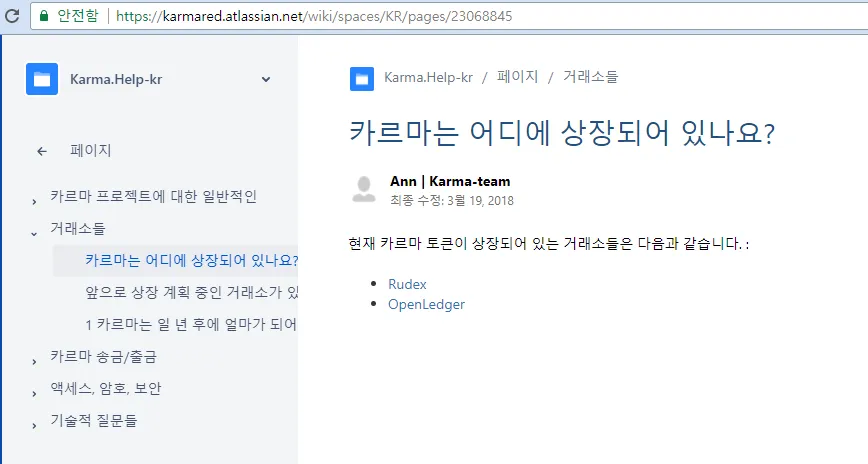The image size is (868, 464).
Task: Expand the 기술적 질문들 chevron
Action: coord(34,426)
